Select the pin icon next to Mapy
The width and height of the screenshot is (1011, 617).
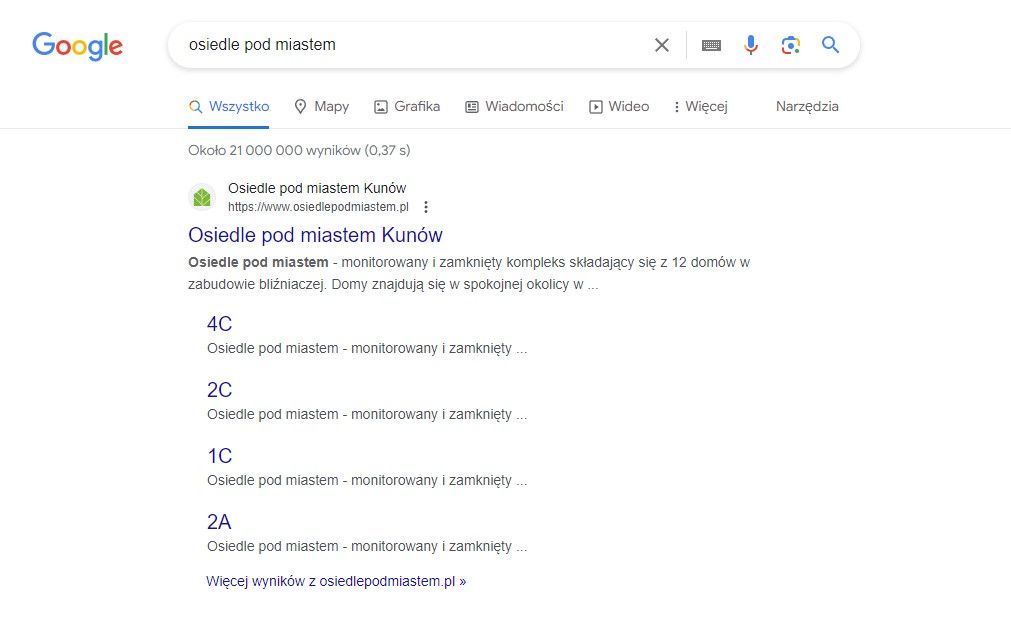point(303,105)
